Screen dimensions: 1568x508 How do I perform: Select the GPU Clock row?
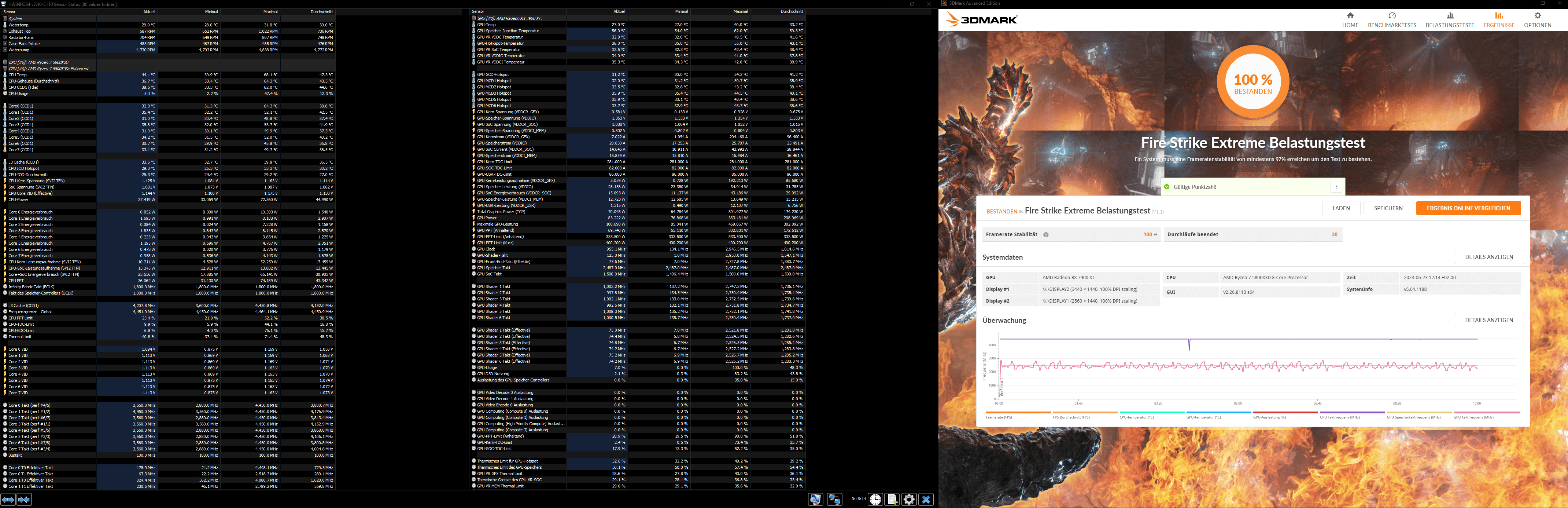point(638,249)
